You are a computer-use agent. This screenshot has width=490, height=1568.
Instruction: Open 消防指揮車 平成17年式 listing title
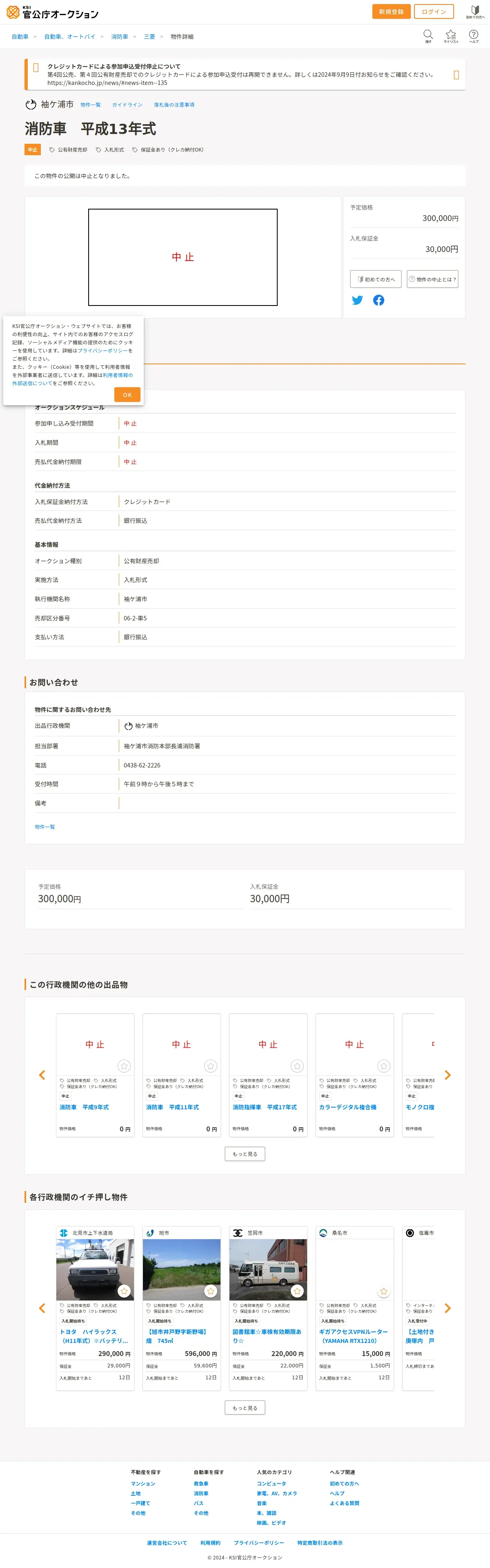point(265,1107)
